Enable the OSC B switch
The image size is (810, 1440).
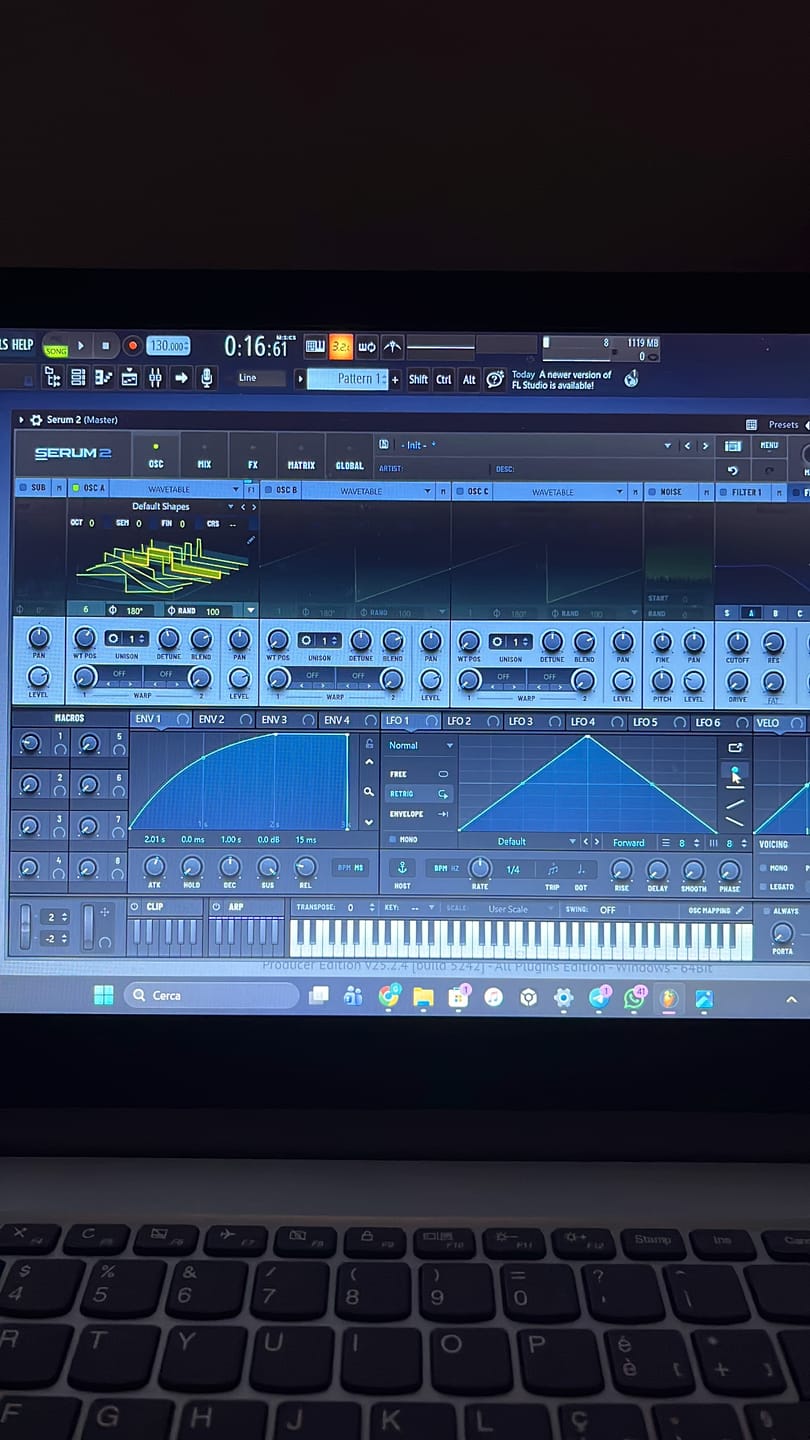268,490
